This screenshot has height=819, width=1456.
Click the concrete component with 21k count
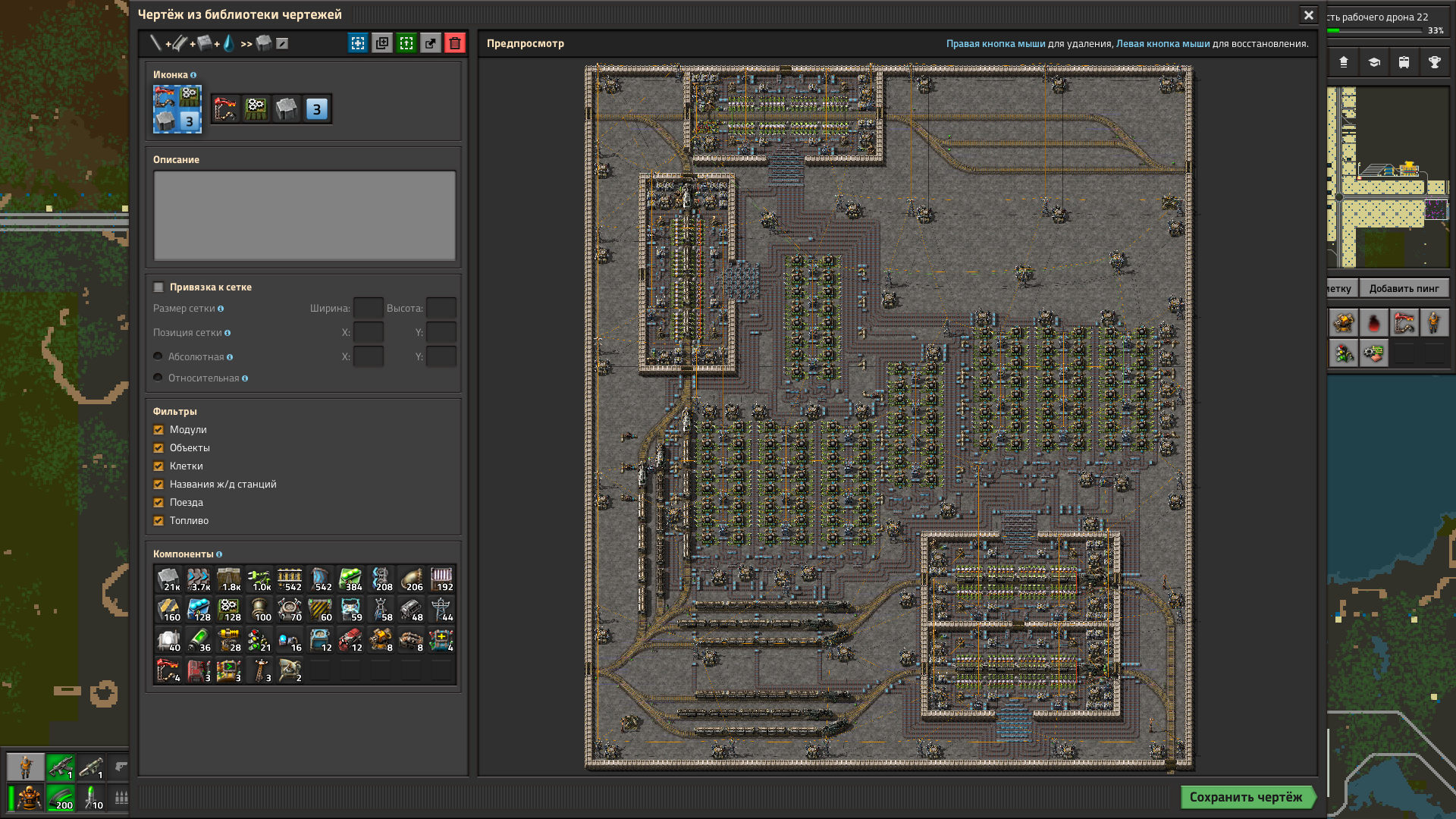click(168, 579)
